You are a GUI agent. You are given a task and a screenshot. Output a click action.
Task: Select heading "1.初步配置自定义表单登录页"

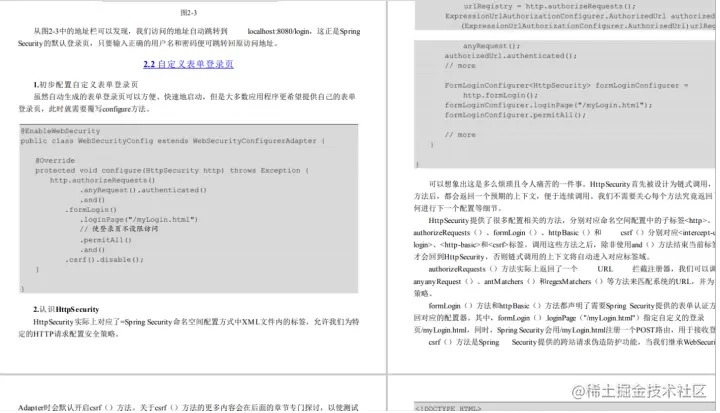click(85, 85)
